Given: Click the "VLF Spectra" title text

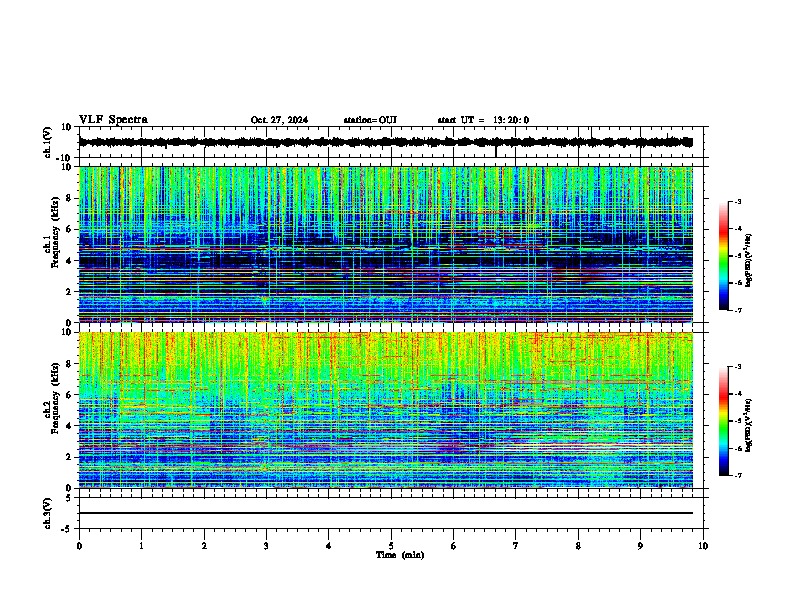Looking at the screenshot, I should 113,120.
